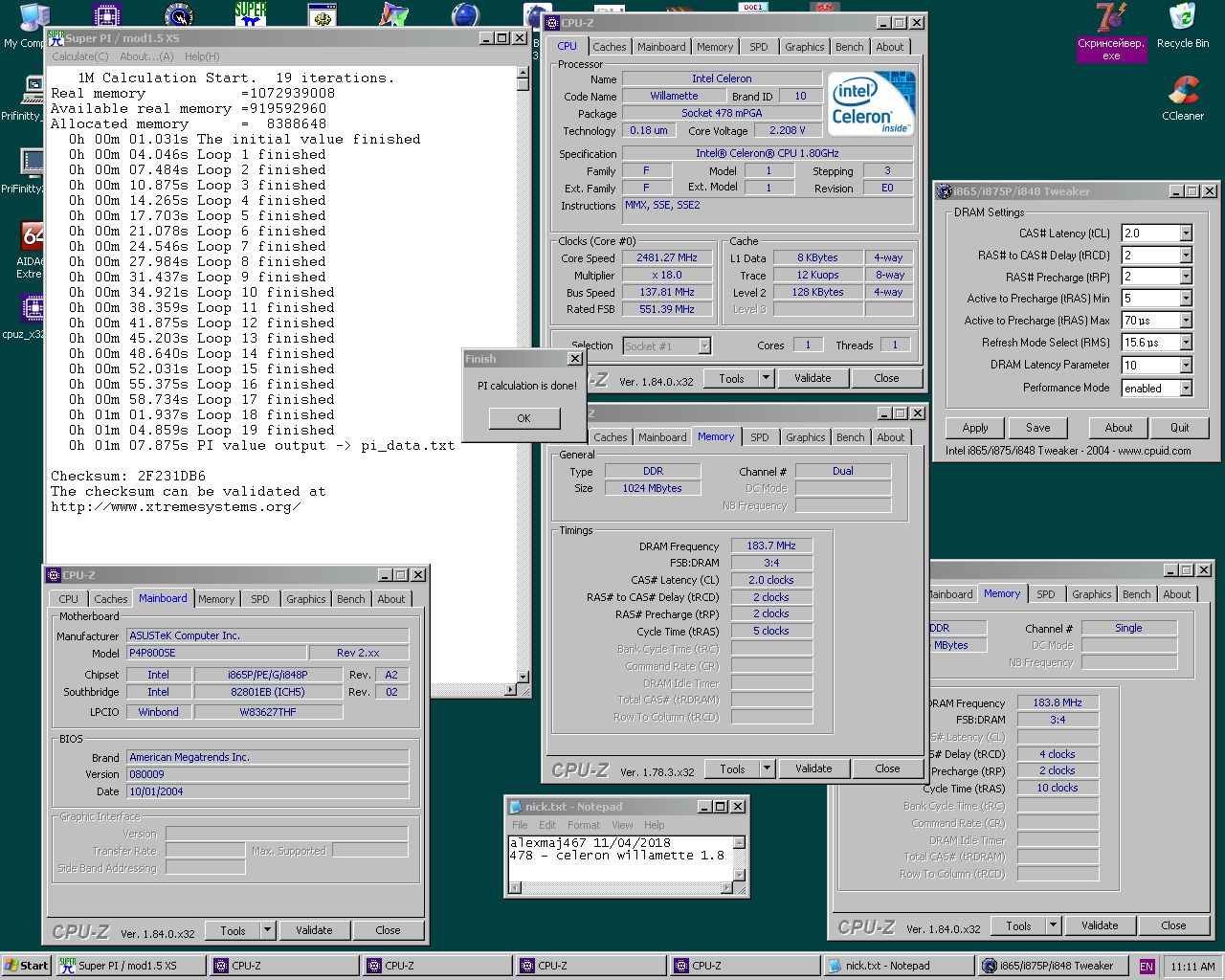Click Notepad vertical scrollbar down arrow
Screen dimensions: 1225x980
click(739, 875)
